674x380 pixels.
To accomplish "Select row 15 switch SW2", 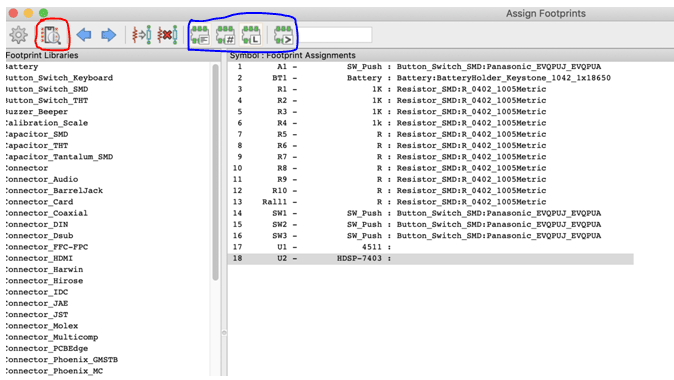I will pos(430,224).
